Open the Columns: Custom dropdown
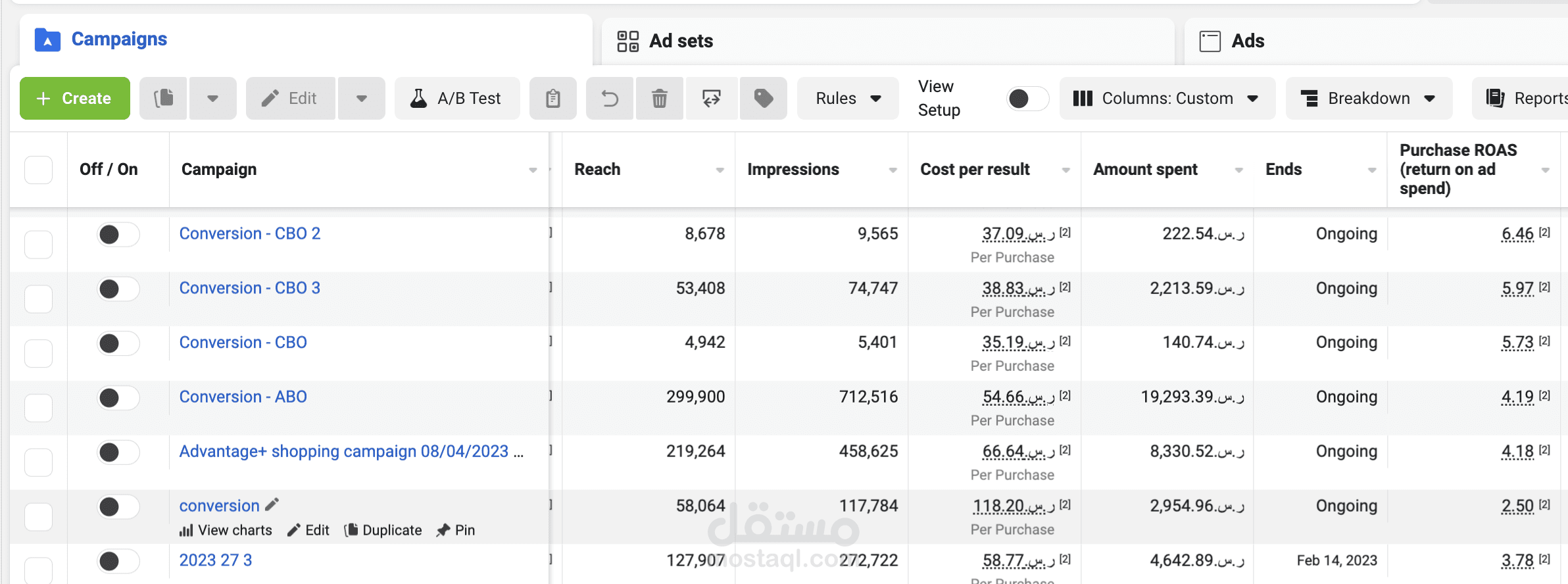This screenshot has height=584, width=1568. (x=1167, y=99)
